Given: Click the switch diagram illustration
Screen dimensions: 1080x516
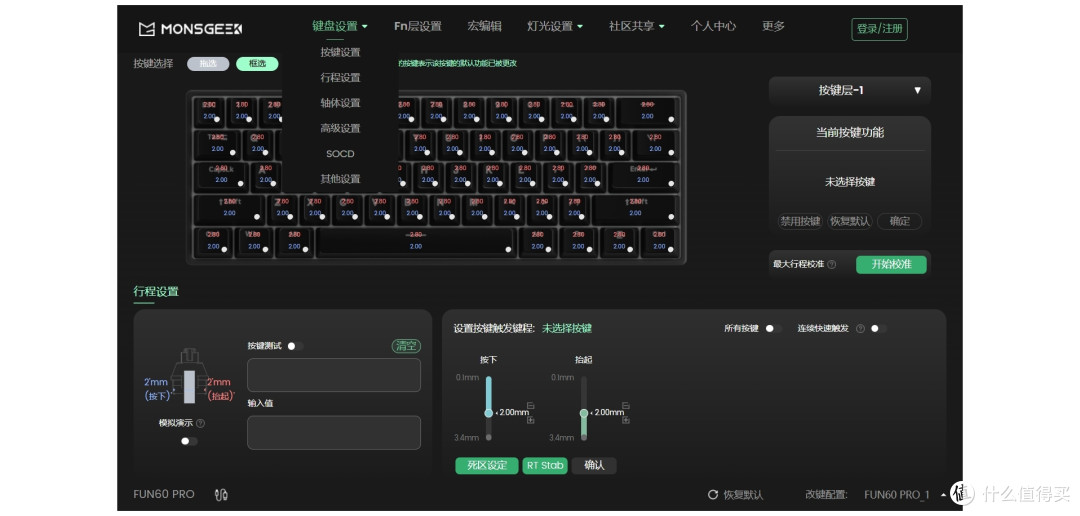Looking at the screenshot, I should point(189,375).
